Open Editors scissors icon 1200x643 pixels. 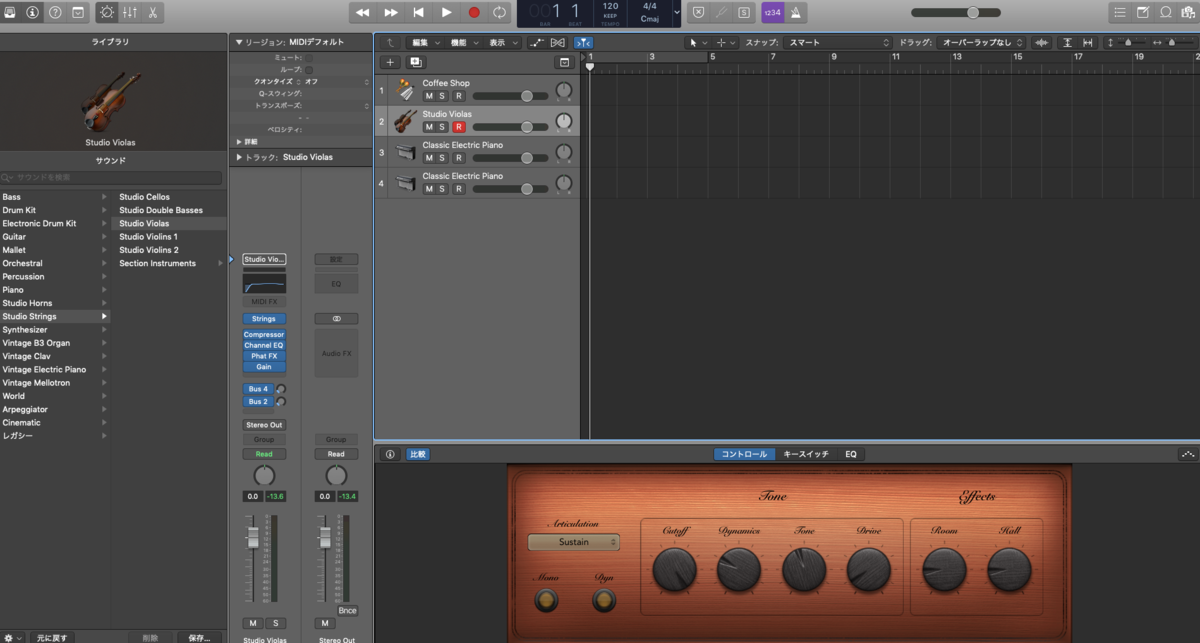152,12
